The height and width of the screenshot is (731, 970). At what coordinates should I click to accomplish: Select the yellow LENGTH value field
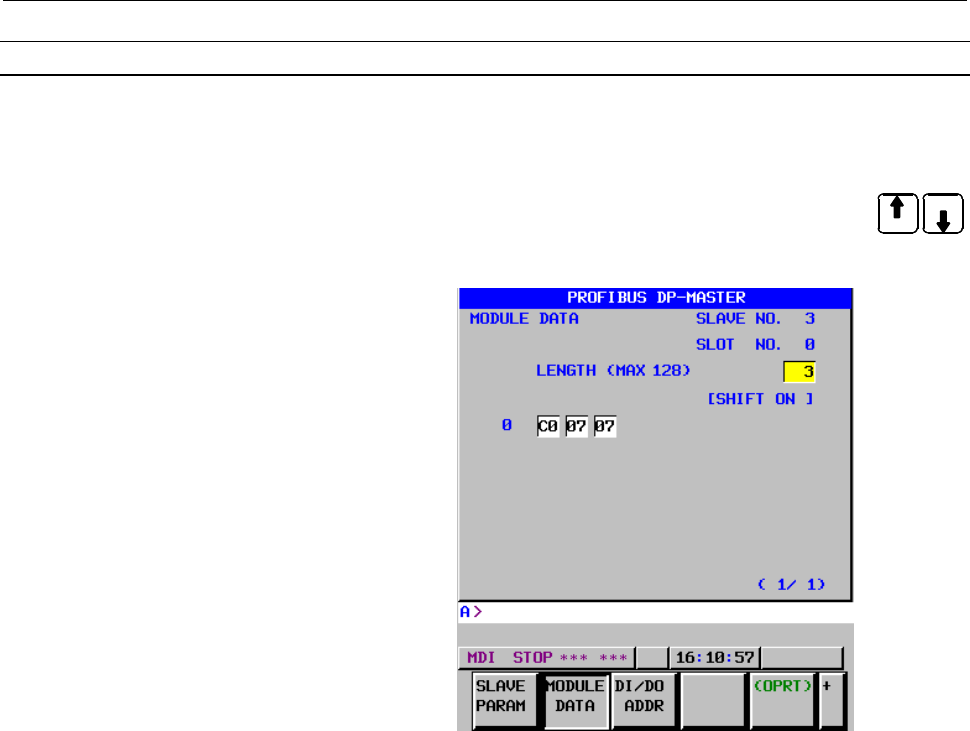click(800, 372)
